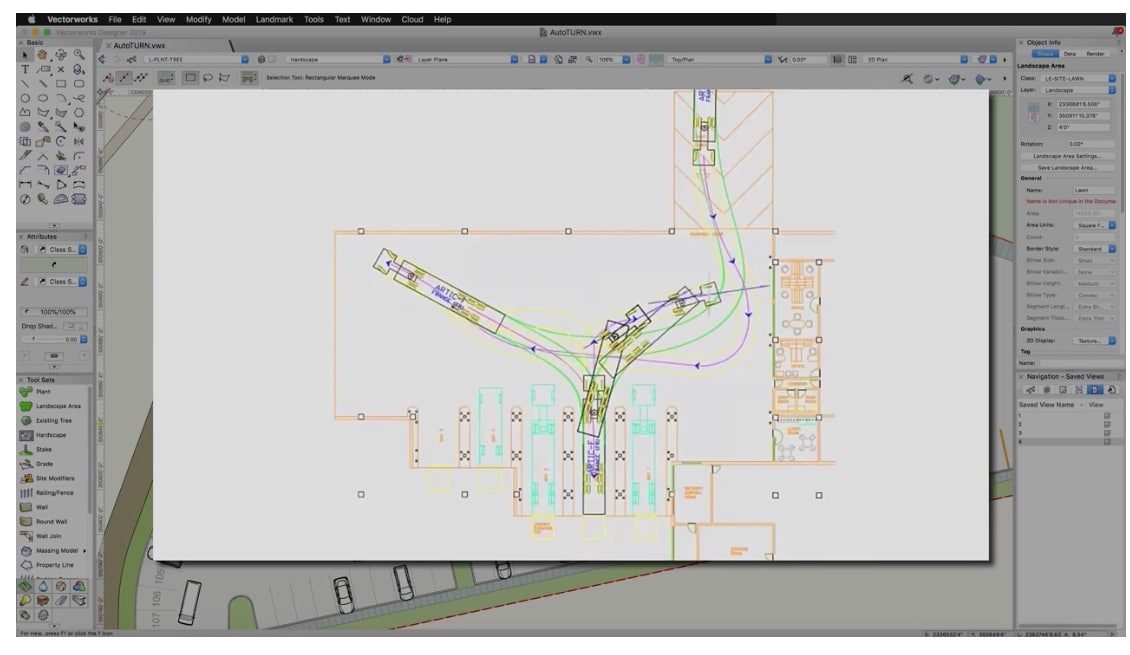Open the fill style Class S... dropdown
The image size is (1130, 655).
click(x=62, y=249)
